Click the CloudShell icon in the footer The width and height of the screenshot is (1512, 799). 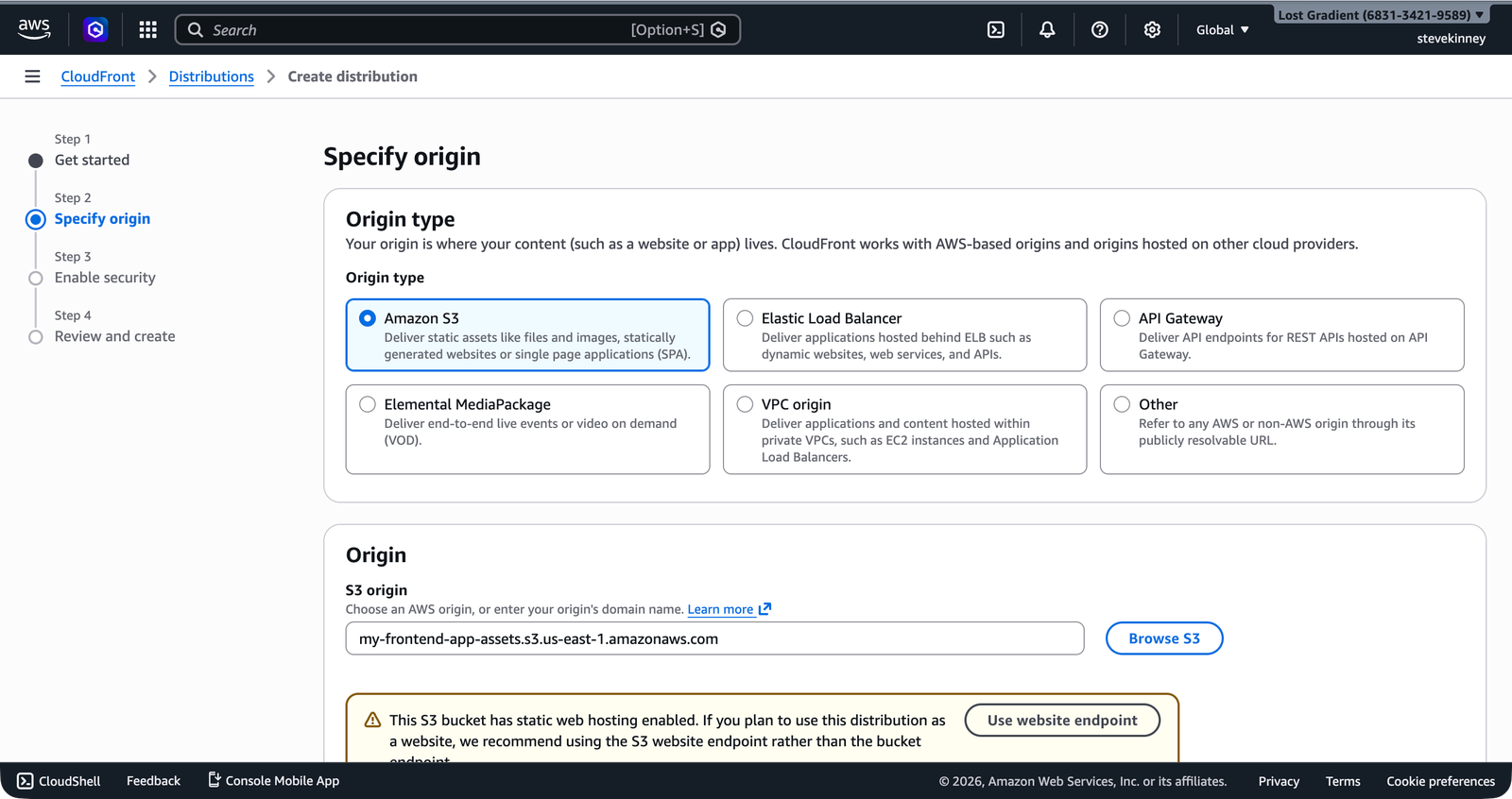(26, 781)
